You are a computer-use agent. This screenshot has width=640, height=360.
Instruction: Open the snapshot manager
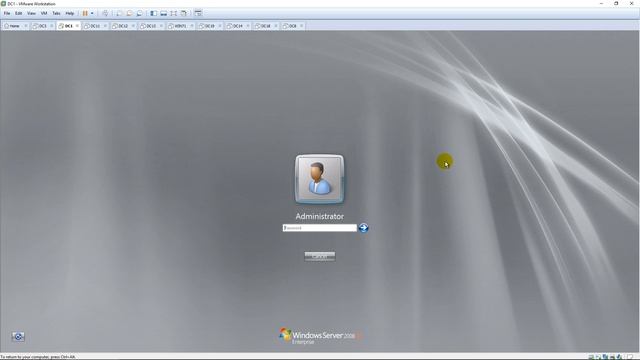[x=140, y=13]
